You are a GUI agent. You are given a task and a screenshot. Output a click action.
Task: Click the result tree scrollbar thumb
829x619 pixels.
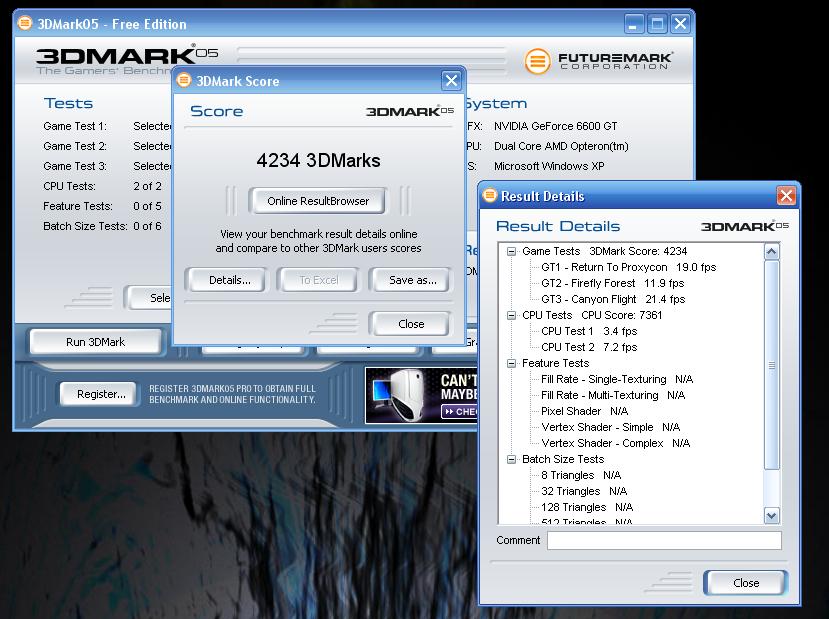pyautogui.click(x=771, y=365)
